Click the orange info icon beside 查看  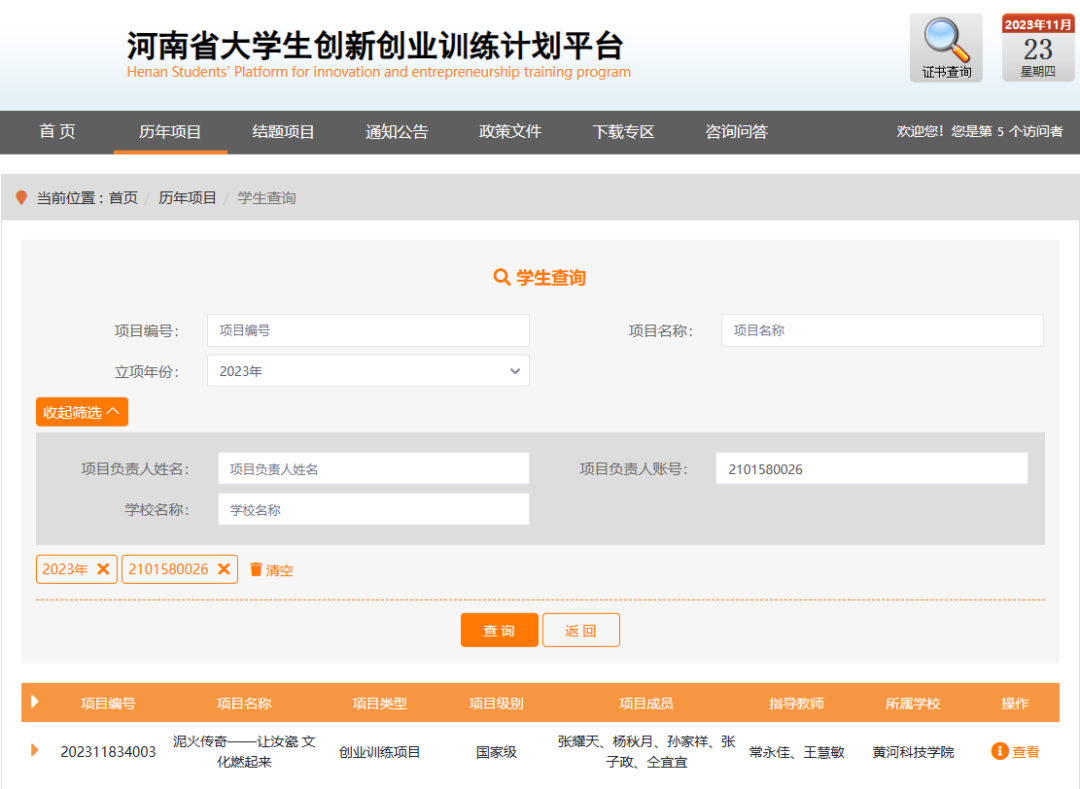[999, 751]
